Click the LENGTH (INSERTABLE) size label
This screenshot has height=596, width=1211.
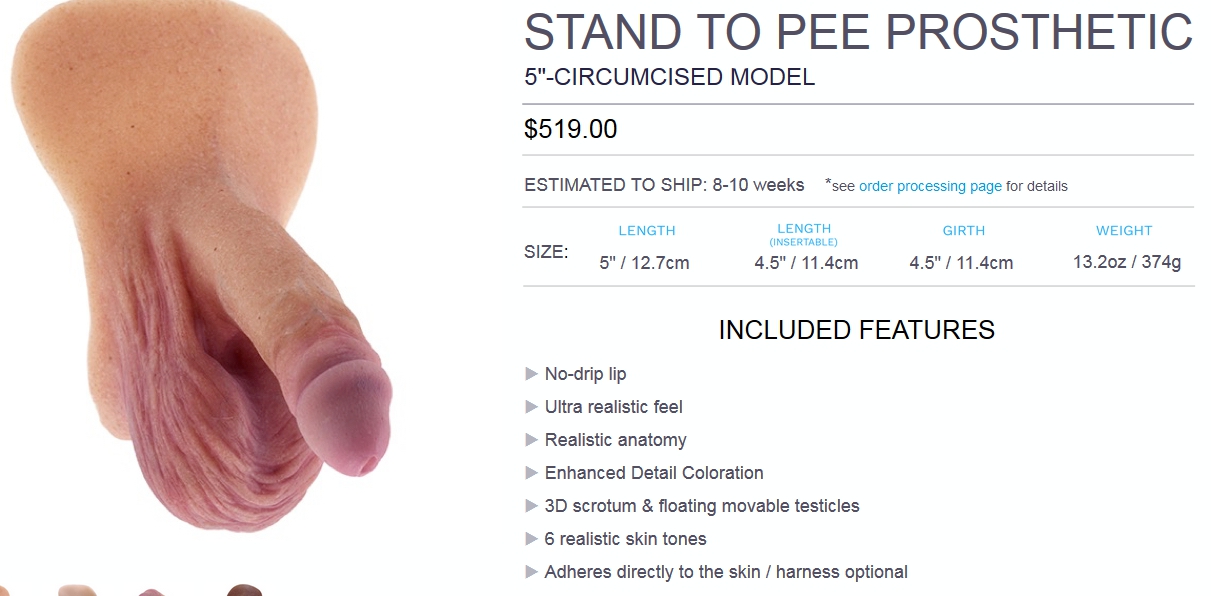click(x=804, y=235)
